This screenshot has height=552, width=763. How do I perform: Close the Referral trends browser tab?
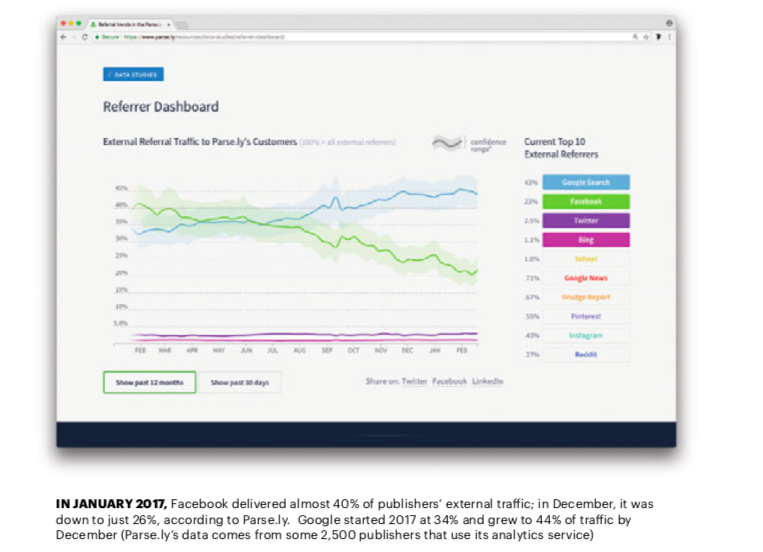(x=168, y=24)
